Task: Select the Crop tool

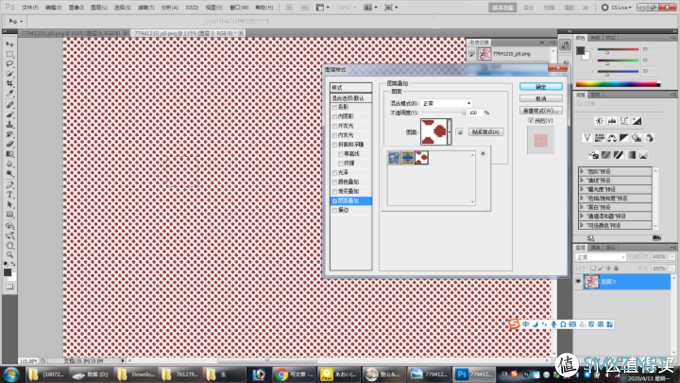Action: 10,83
